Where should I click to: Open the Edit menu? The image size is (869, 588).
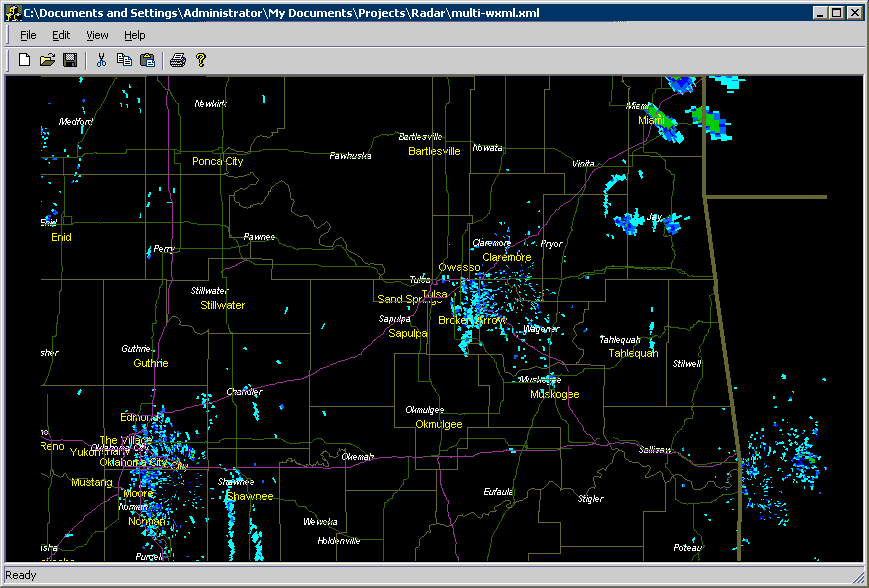click(61, 34)
